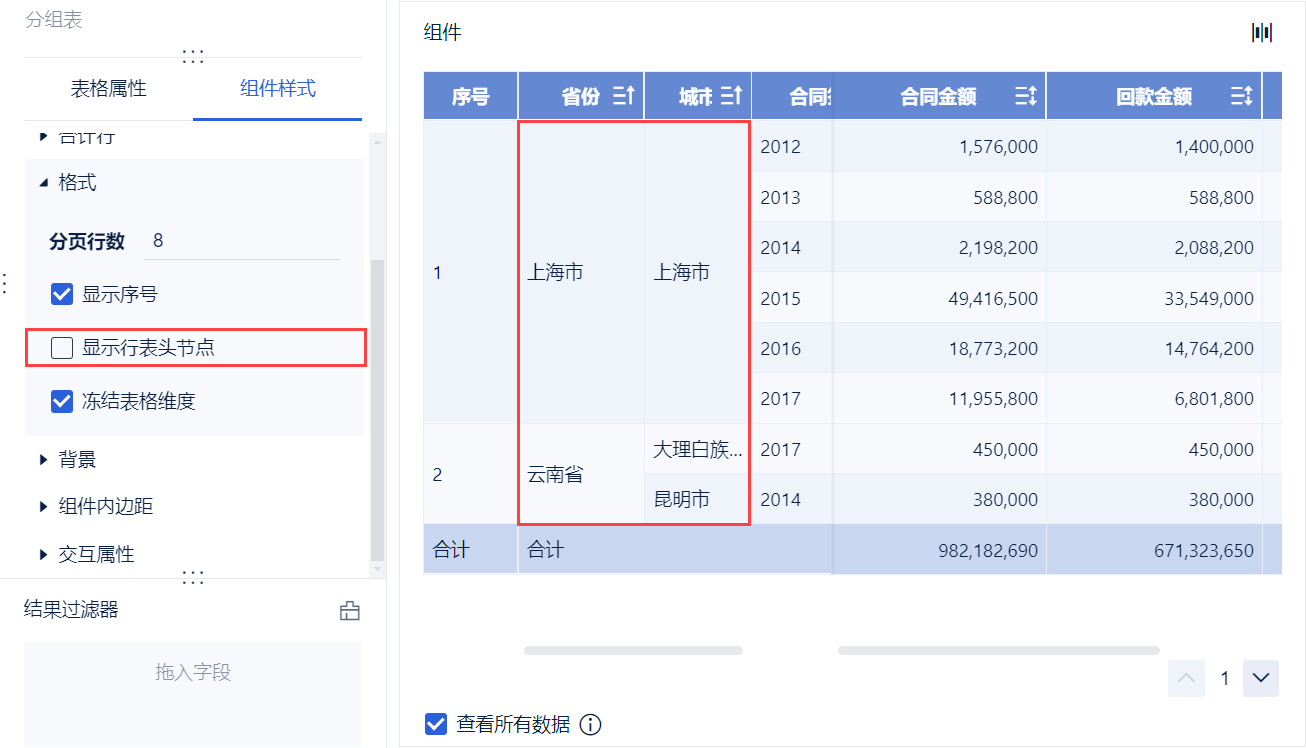Click the 1,576,000 amount cell

939,146
